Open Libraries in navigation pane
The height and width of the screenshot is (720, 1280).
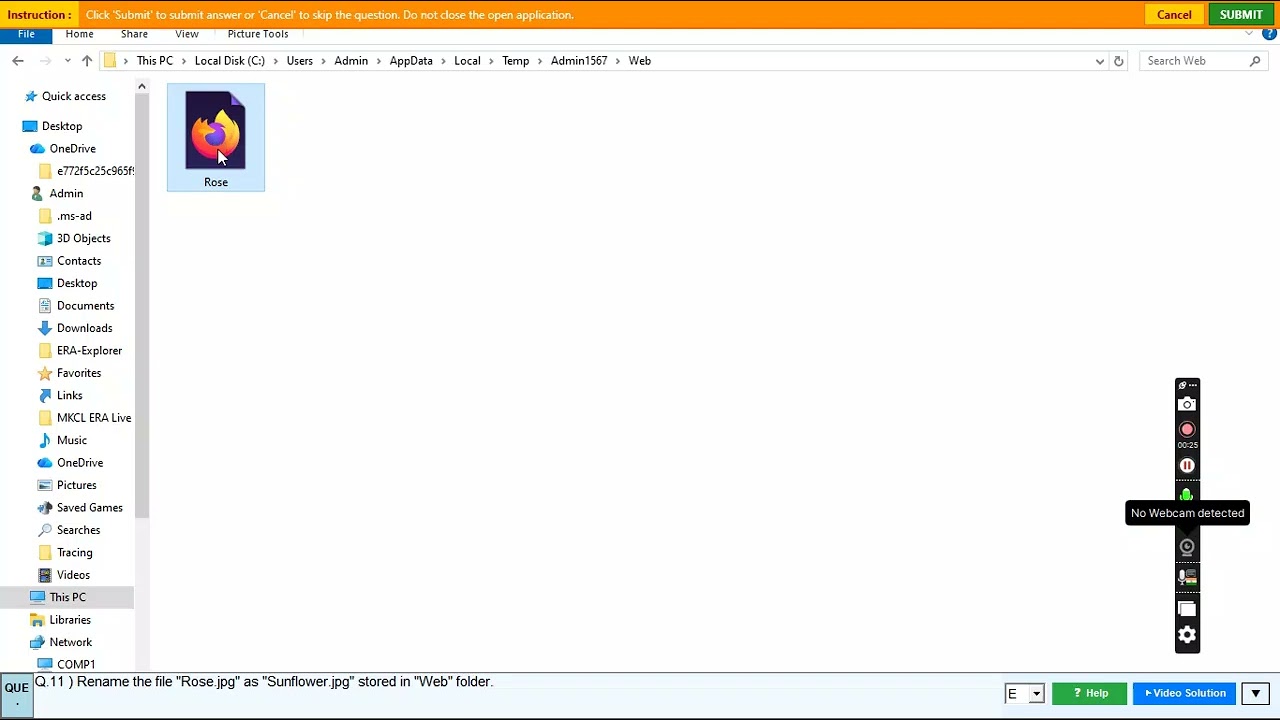70,620
